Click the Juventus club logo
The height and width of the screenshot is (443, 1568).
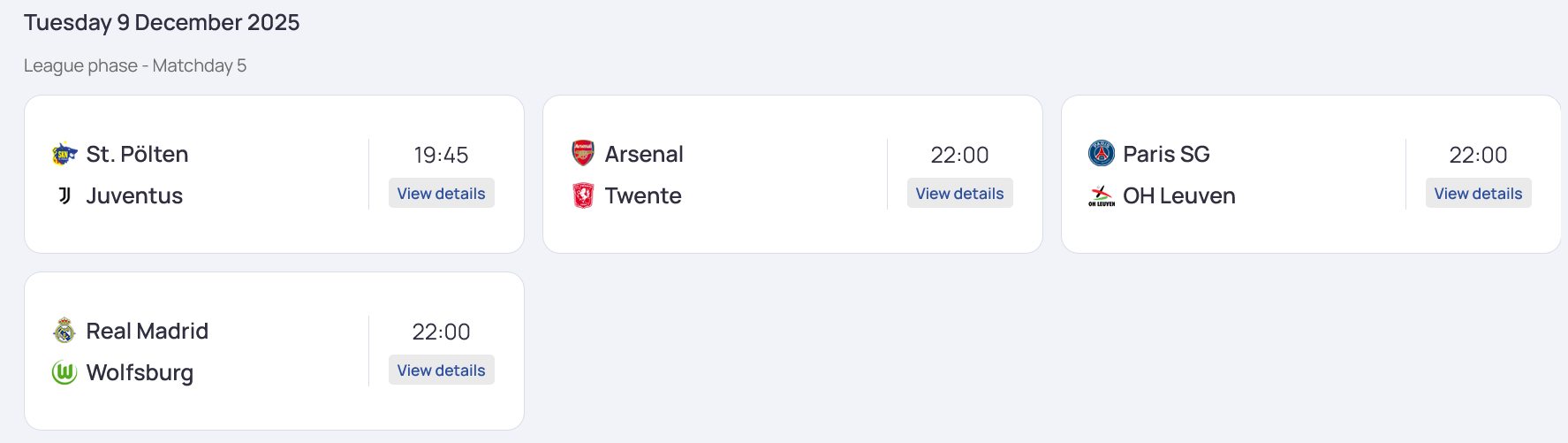point(64,195)
